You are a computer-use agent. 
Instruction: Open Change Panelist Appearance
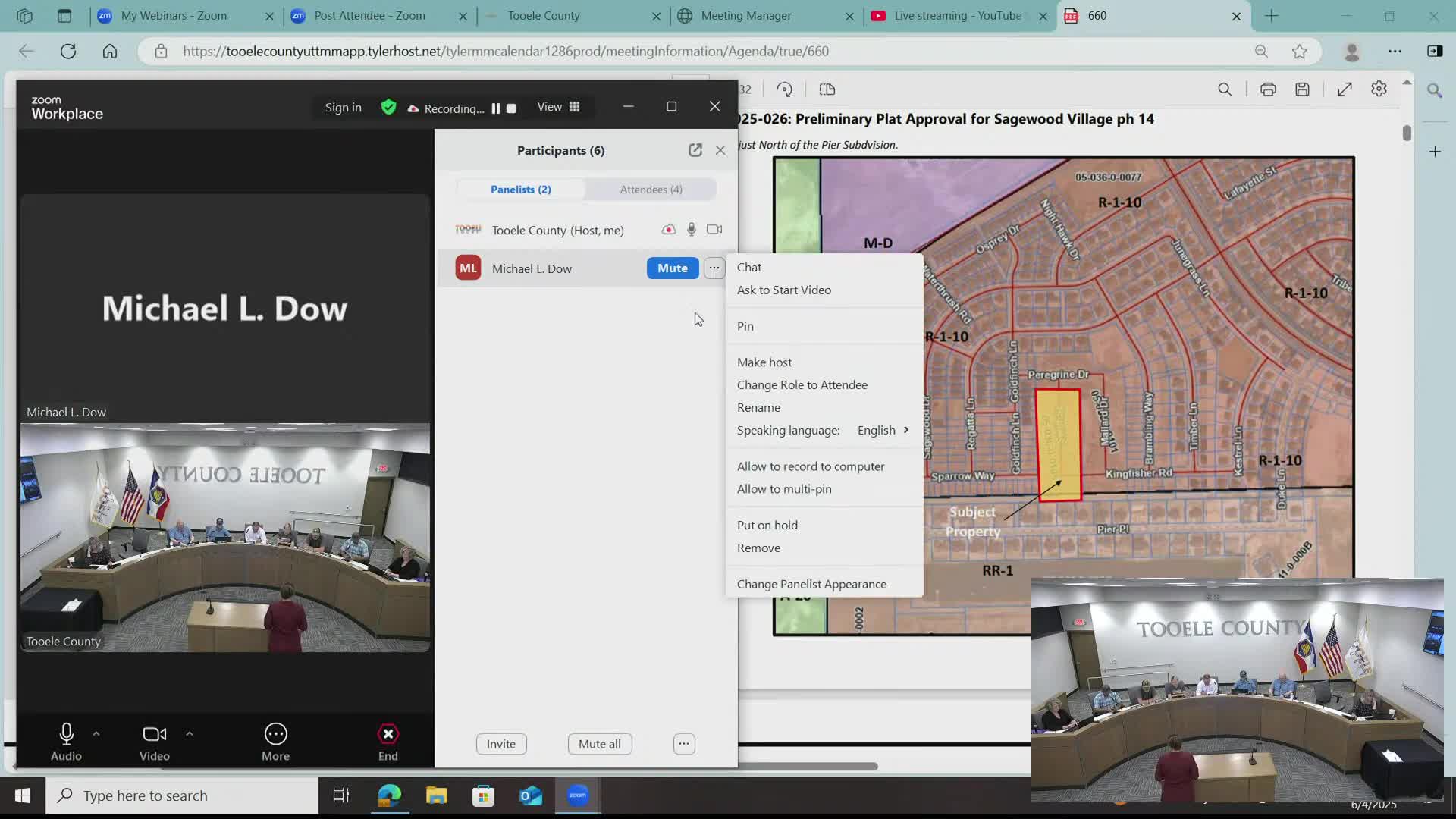coord(824,584)
